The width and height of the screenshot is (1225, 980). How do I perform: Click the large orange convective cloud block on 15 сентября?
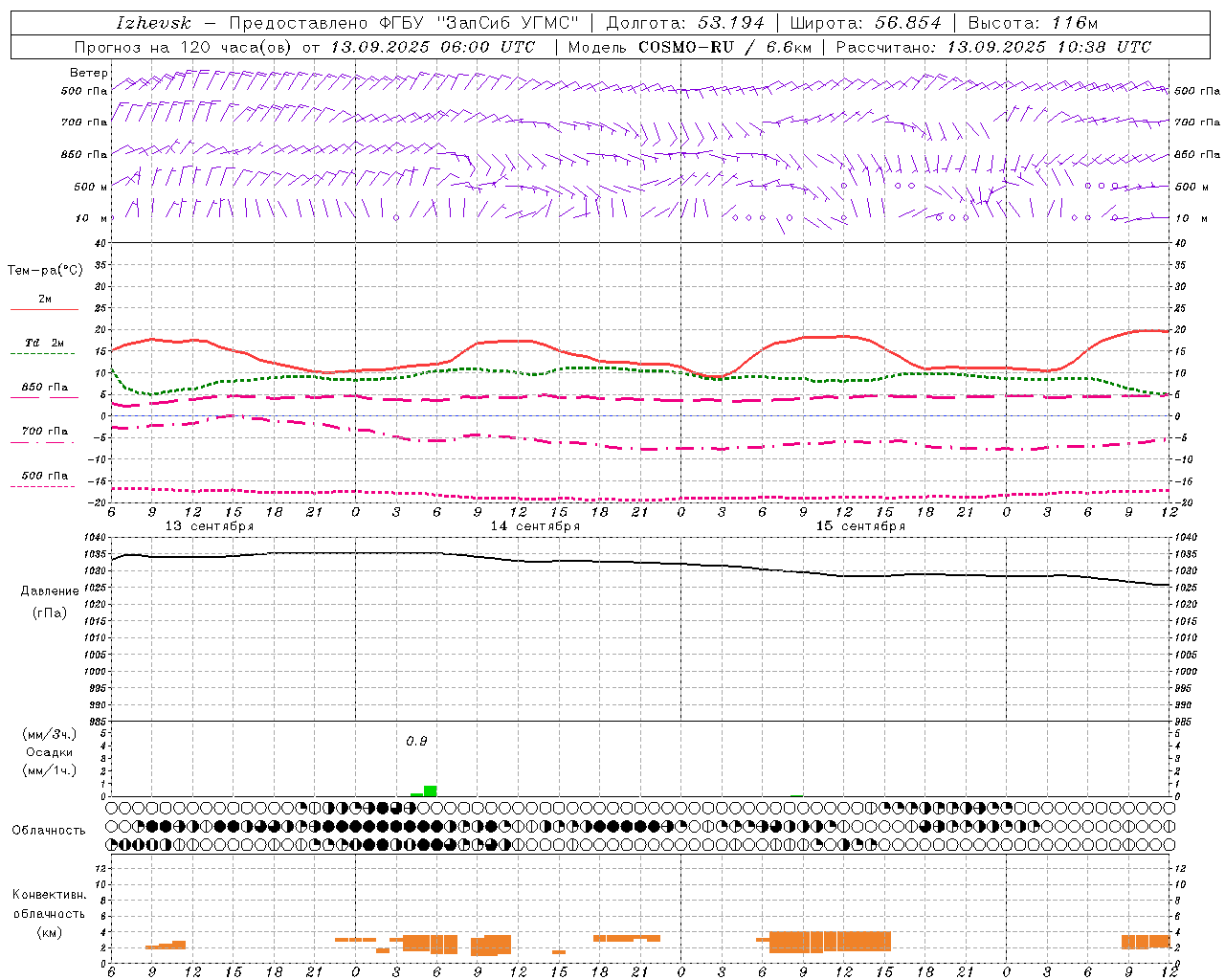point(831,941)
